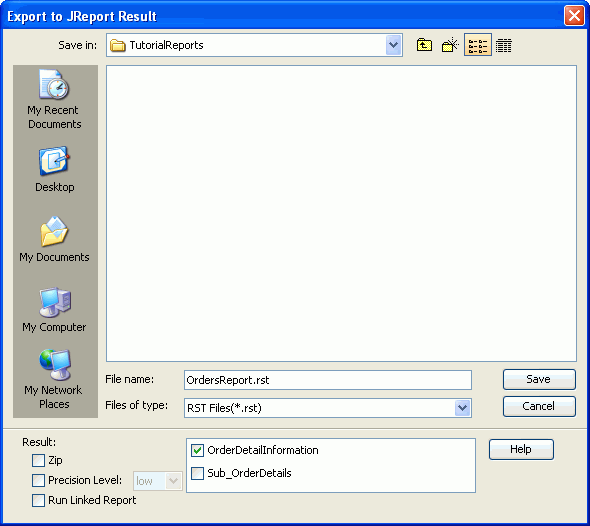Expand the Save in folder dropdown
Viewport: 590px width, 526px height.
pos(394,45)
